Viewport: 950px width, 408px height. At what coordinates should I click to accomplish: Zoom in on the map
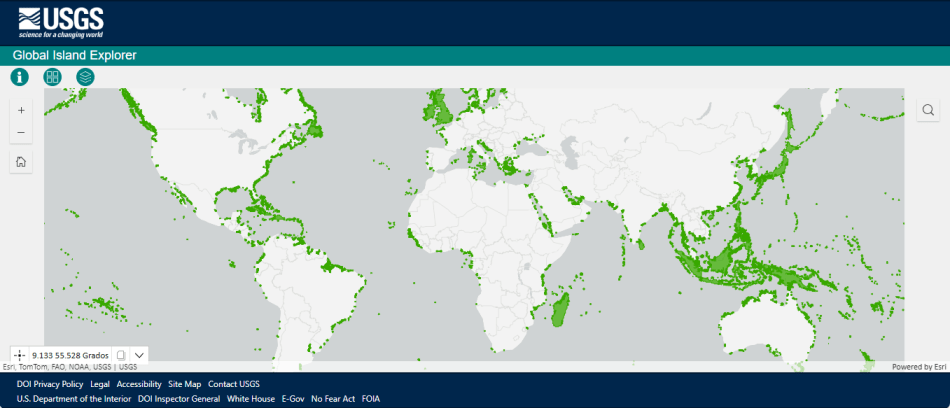click(21, 110)
